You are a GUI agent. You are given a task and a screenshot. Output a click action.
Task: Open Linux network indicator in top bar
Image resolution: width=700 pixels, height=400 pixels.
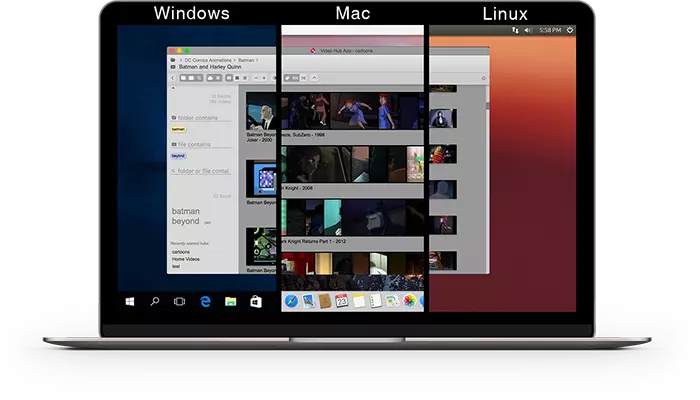pos(515,30)
